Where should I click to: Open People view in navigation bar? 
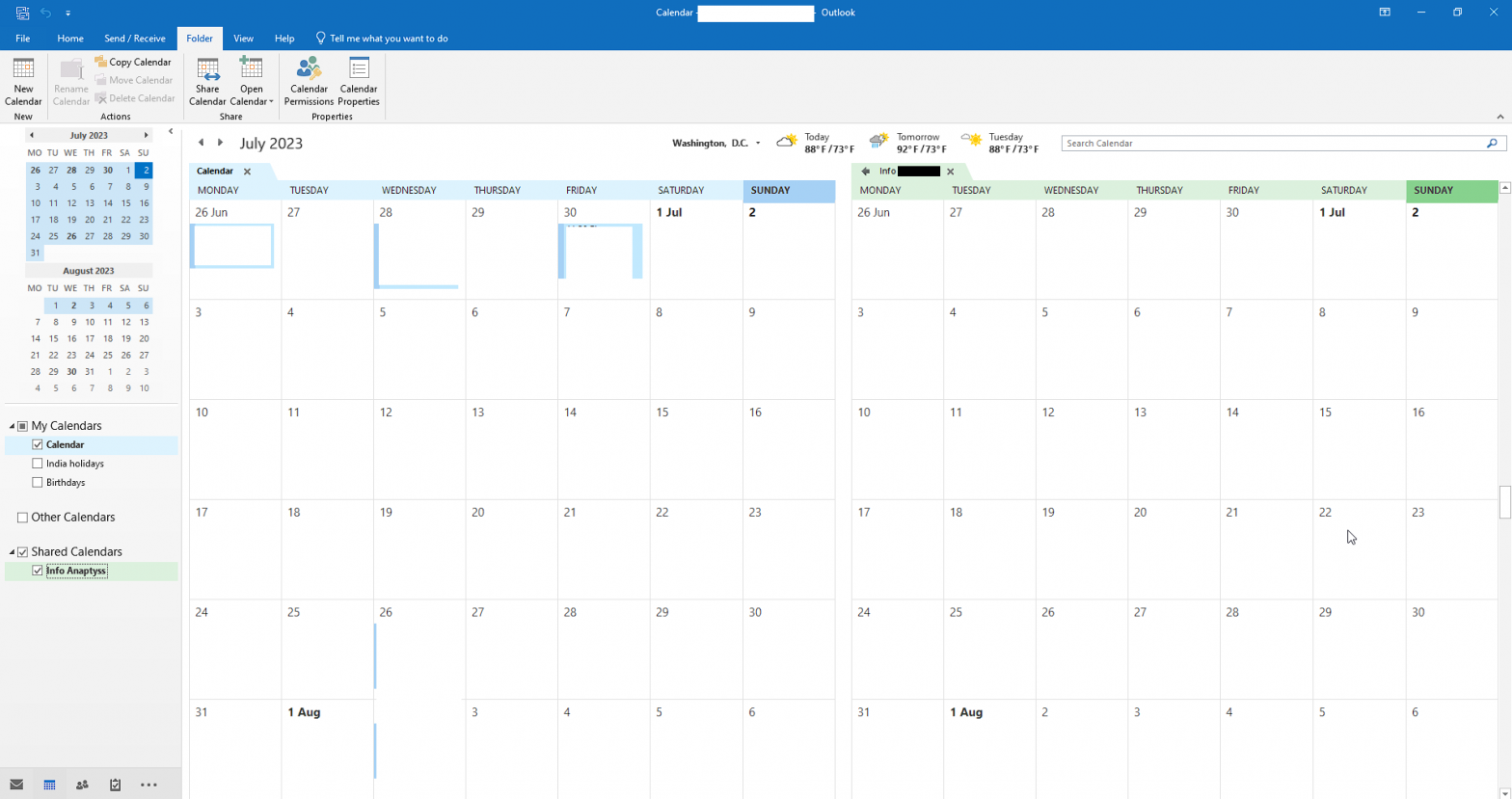click(82, 785)
